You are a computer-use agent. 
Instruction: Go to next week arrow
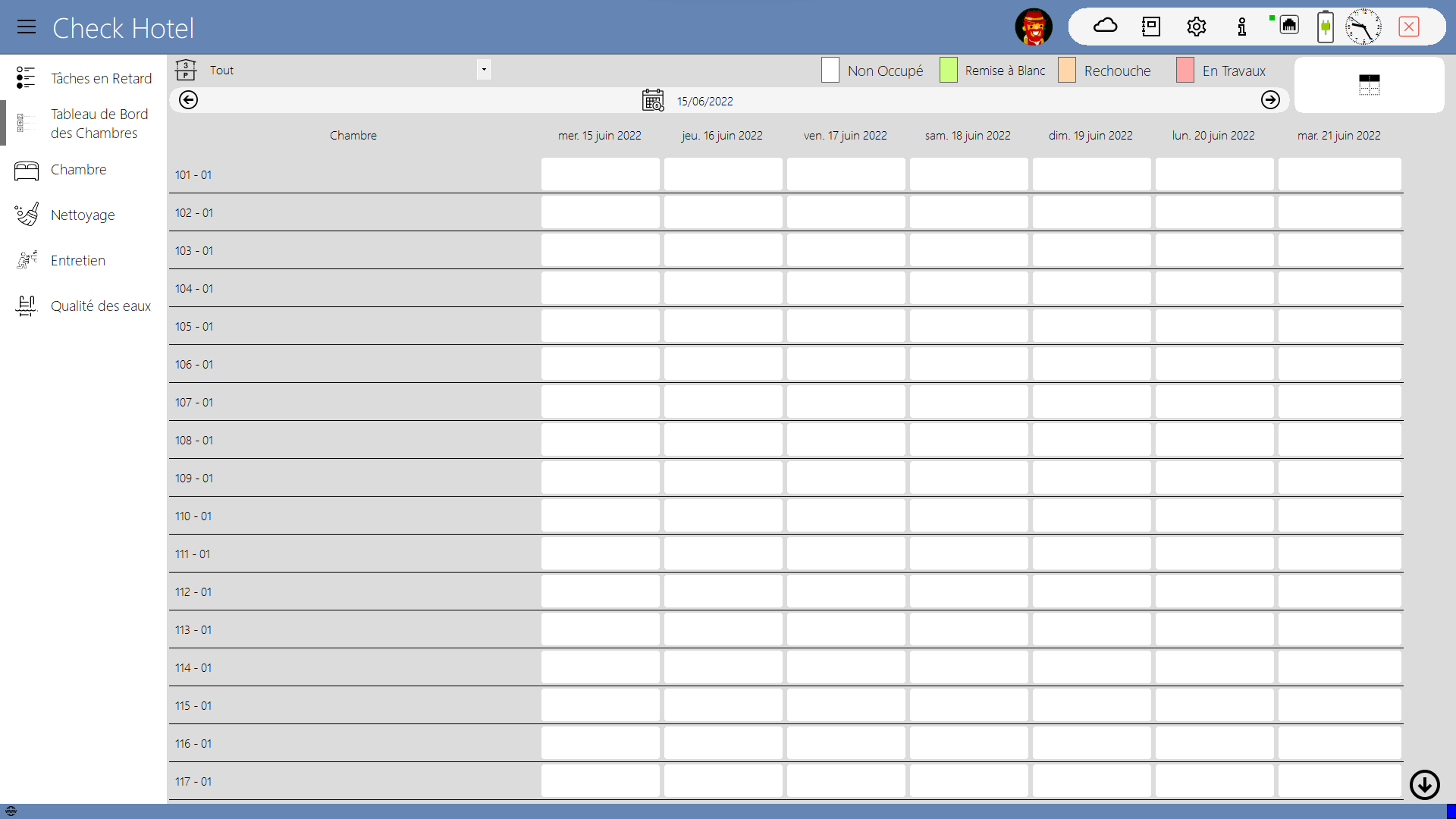1270,100
